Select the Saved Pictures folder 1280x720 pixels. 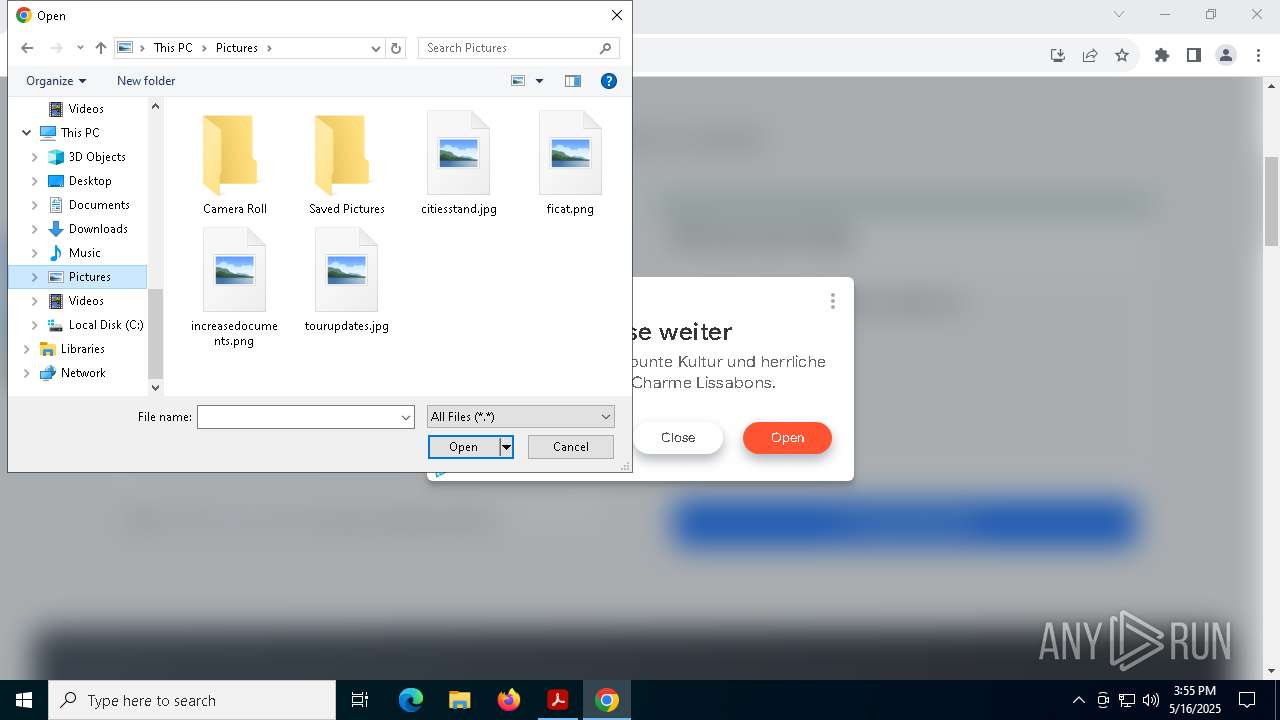pyautogui.click(x=347, y=164)
